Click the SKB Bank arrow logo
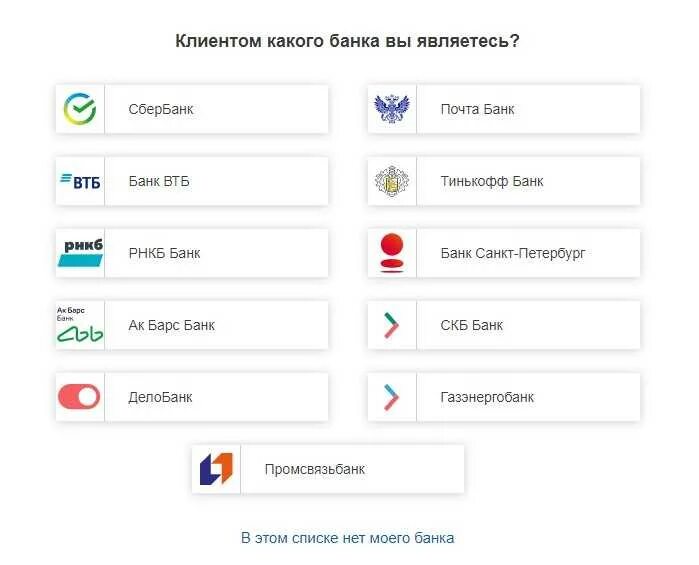Viewport: 699px width, 565px height. [391, 325]
